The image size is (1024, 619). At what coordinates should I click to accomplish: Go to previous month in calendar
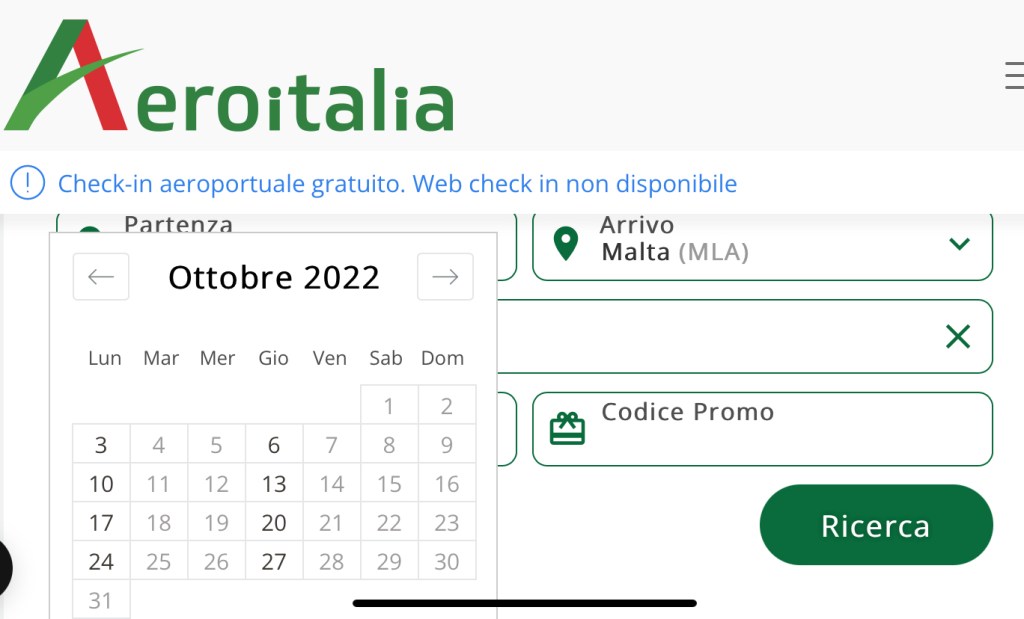click(101, 277)
